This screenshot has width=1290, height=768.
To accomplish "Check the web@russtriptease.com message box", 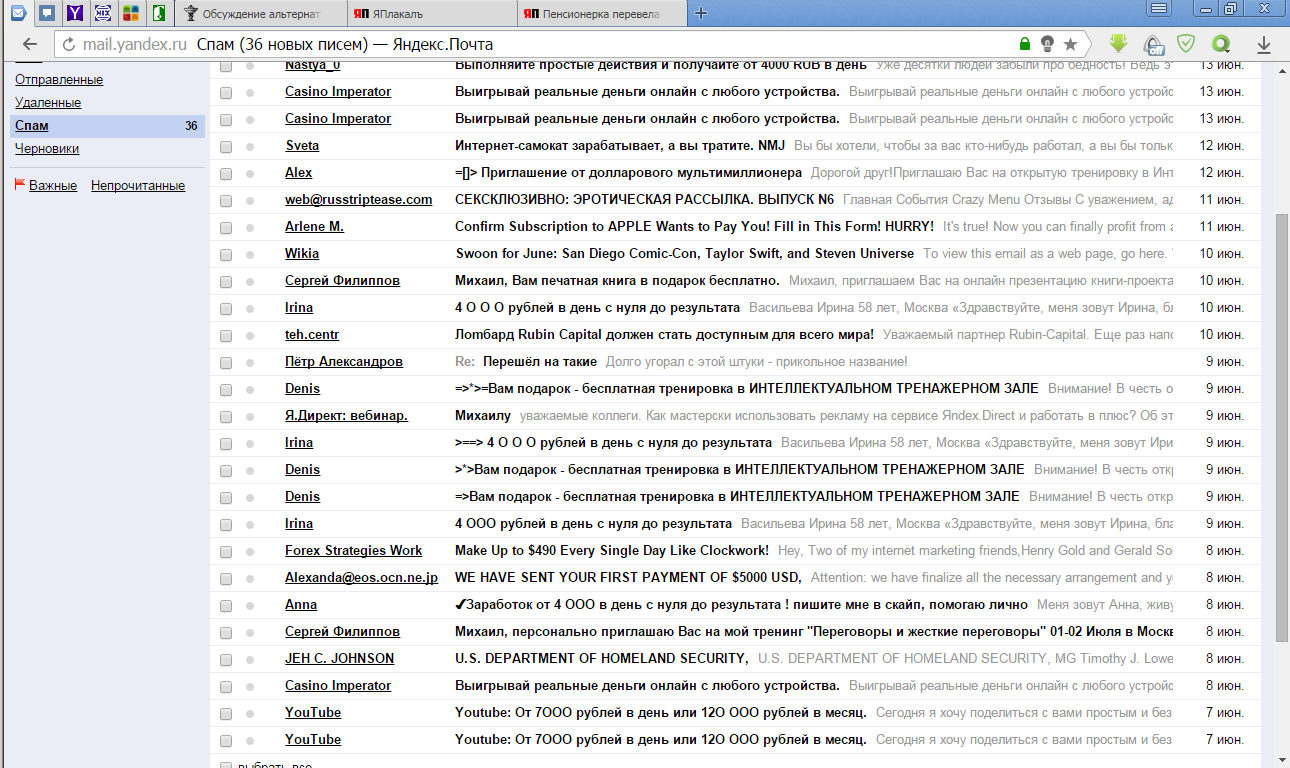I will point(226,200).
